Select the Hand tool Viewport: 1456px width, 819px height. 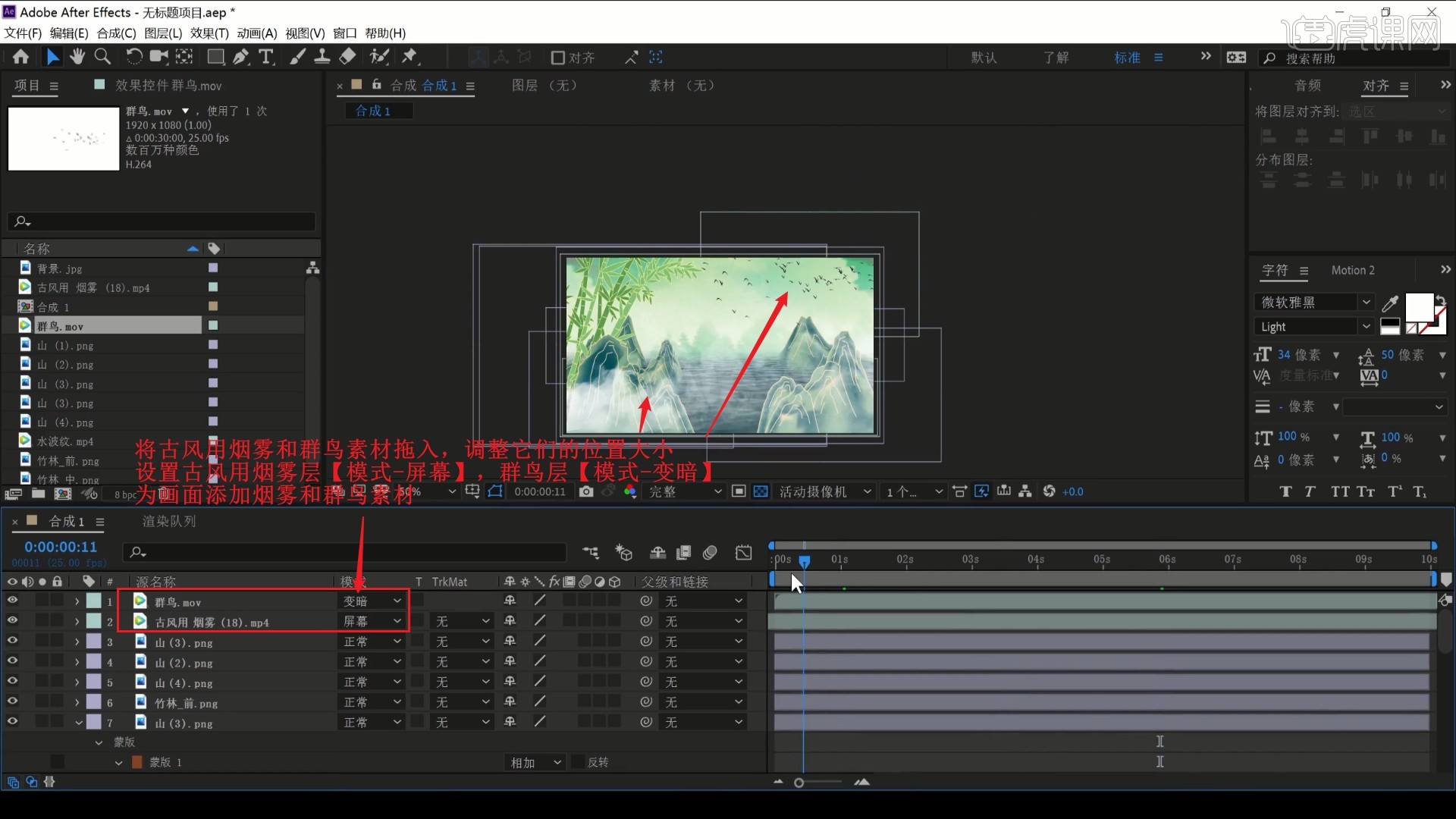77,57
